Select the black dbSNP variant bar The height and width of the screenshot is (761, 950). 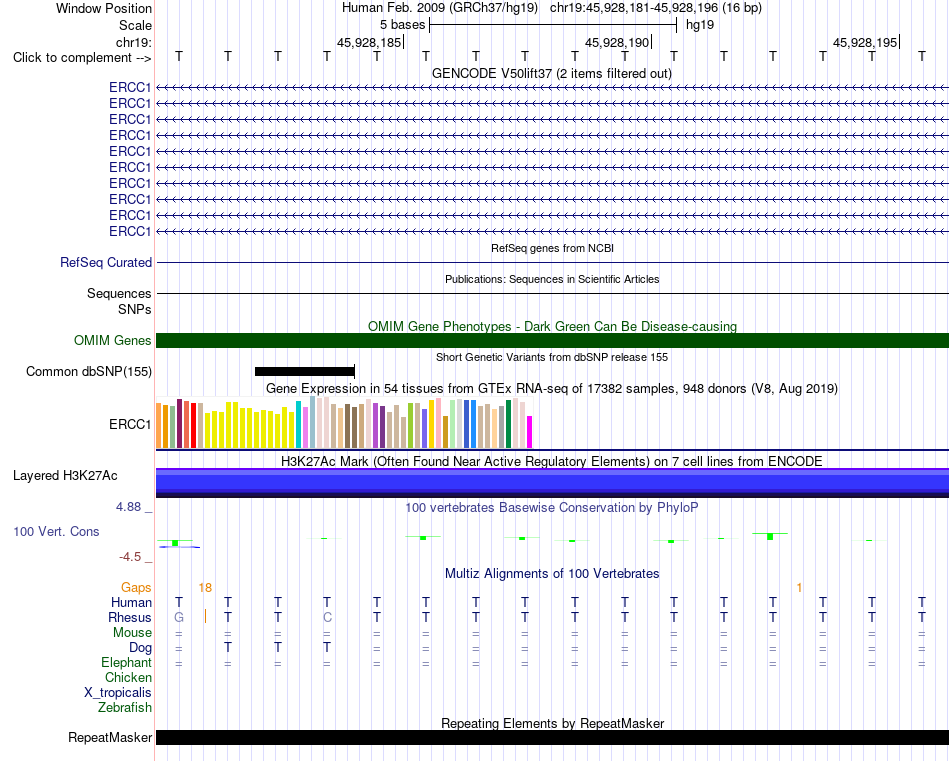pos(305,371)
